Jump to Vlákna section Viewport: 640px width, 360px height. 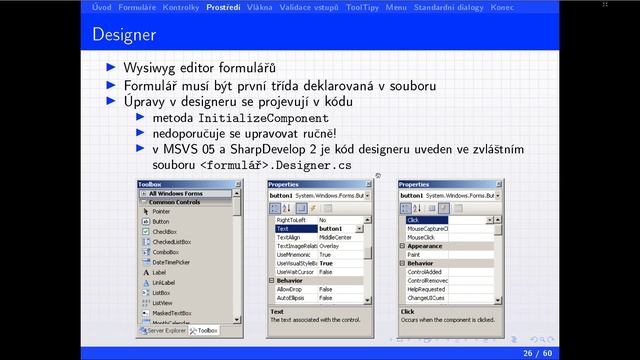click(x=260, y=7)
